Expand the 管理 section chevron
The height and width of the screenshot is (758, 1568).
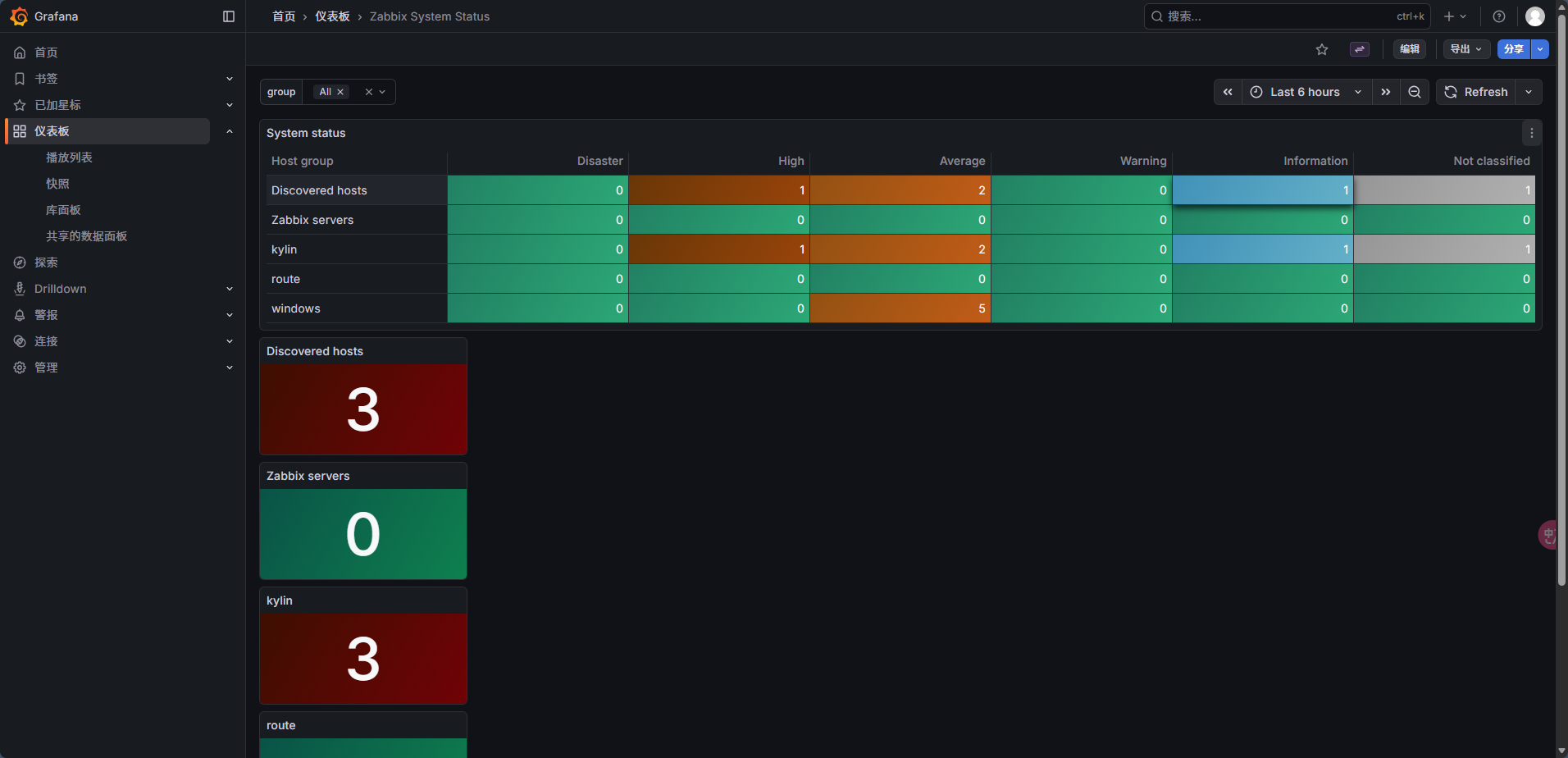[x=230, y=368]
